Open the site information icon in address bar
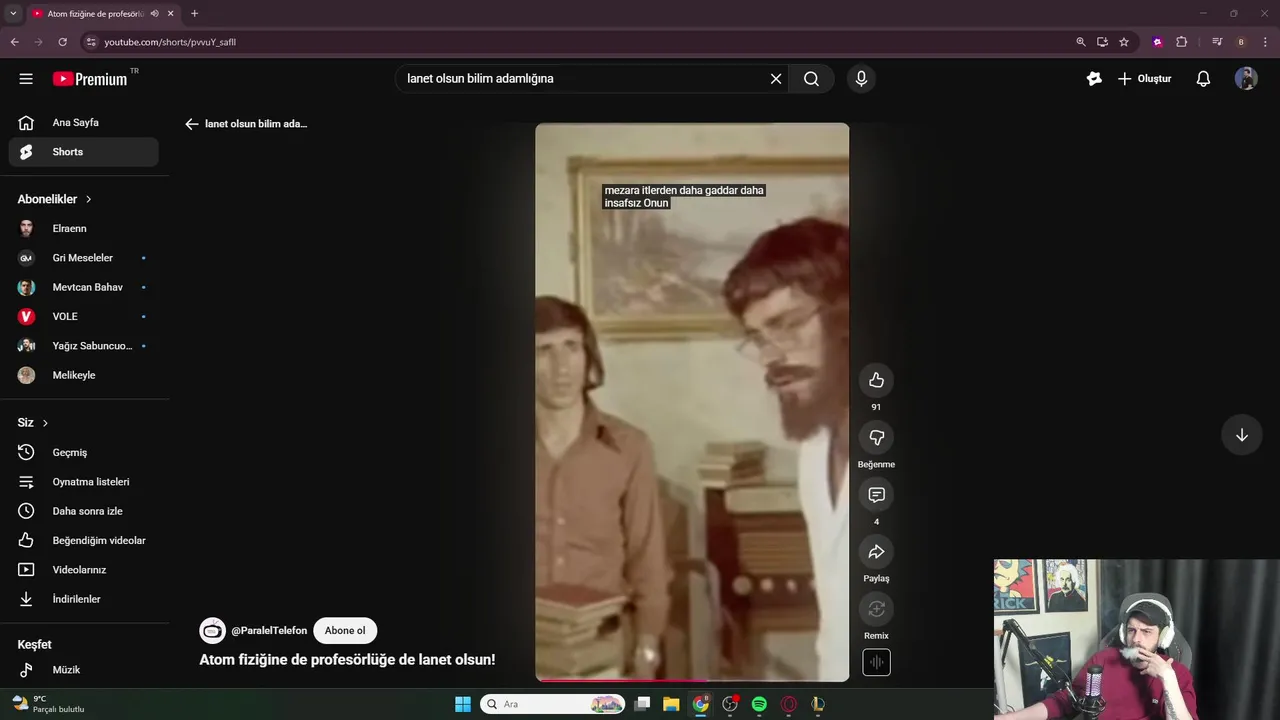This screenshot has width=1280, height=720. (x=90, y=42)
